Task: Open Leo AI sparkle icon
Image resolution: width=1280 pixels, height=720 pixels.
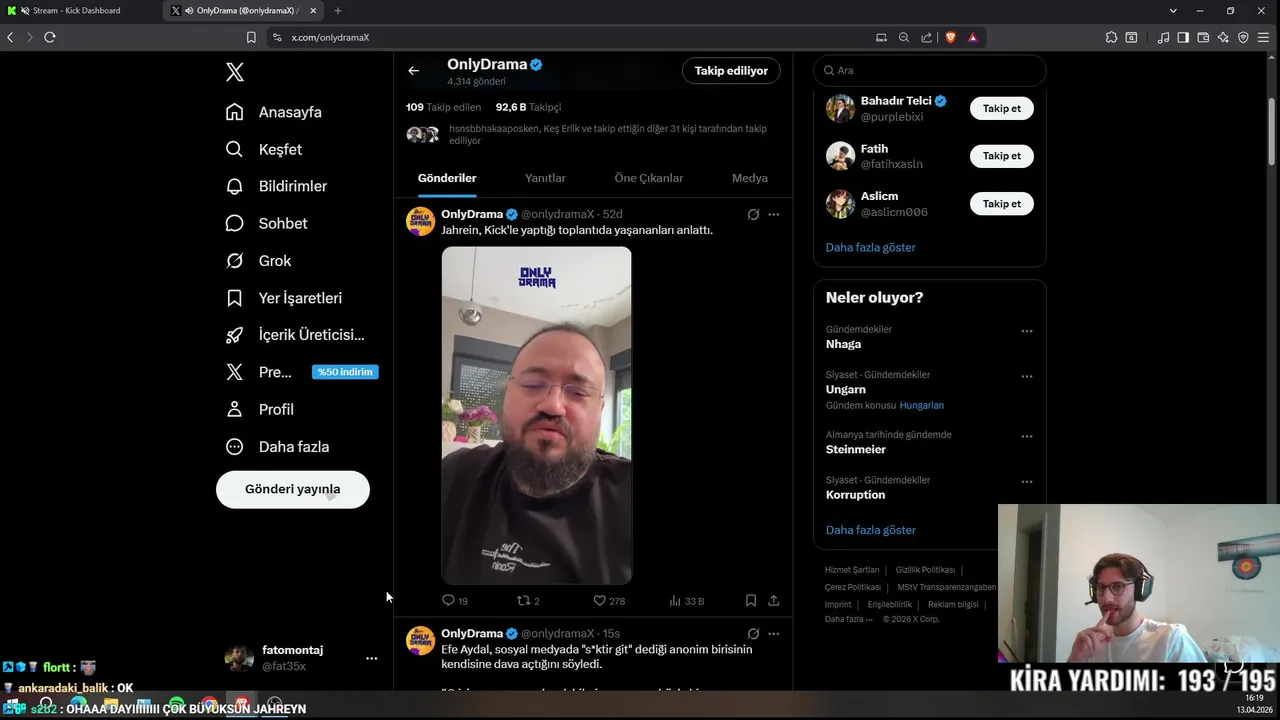Action: pyautogui.click(x=1223, y=37)
